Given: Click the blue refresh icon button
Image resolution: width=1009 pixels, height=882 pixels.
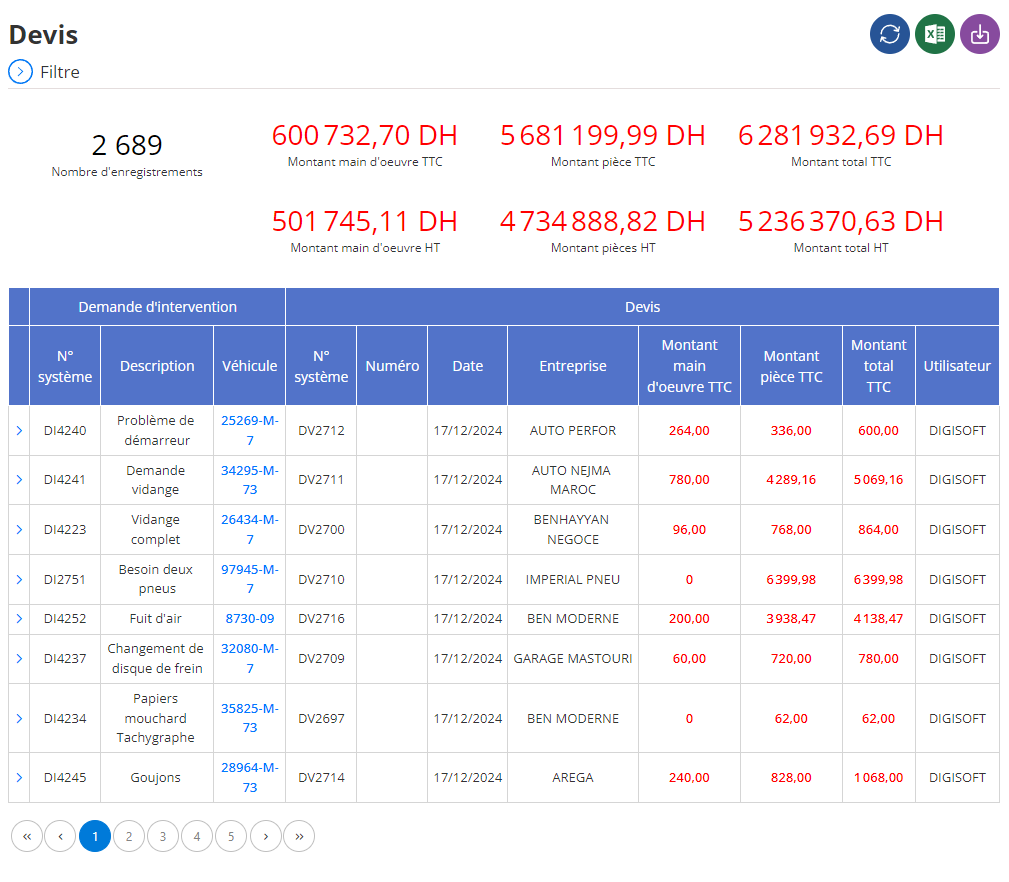Looking at the screenshot, I should click(889, 34).
